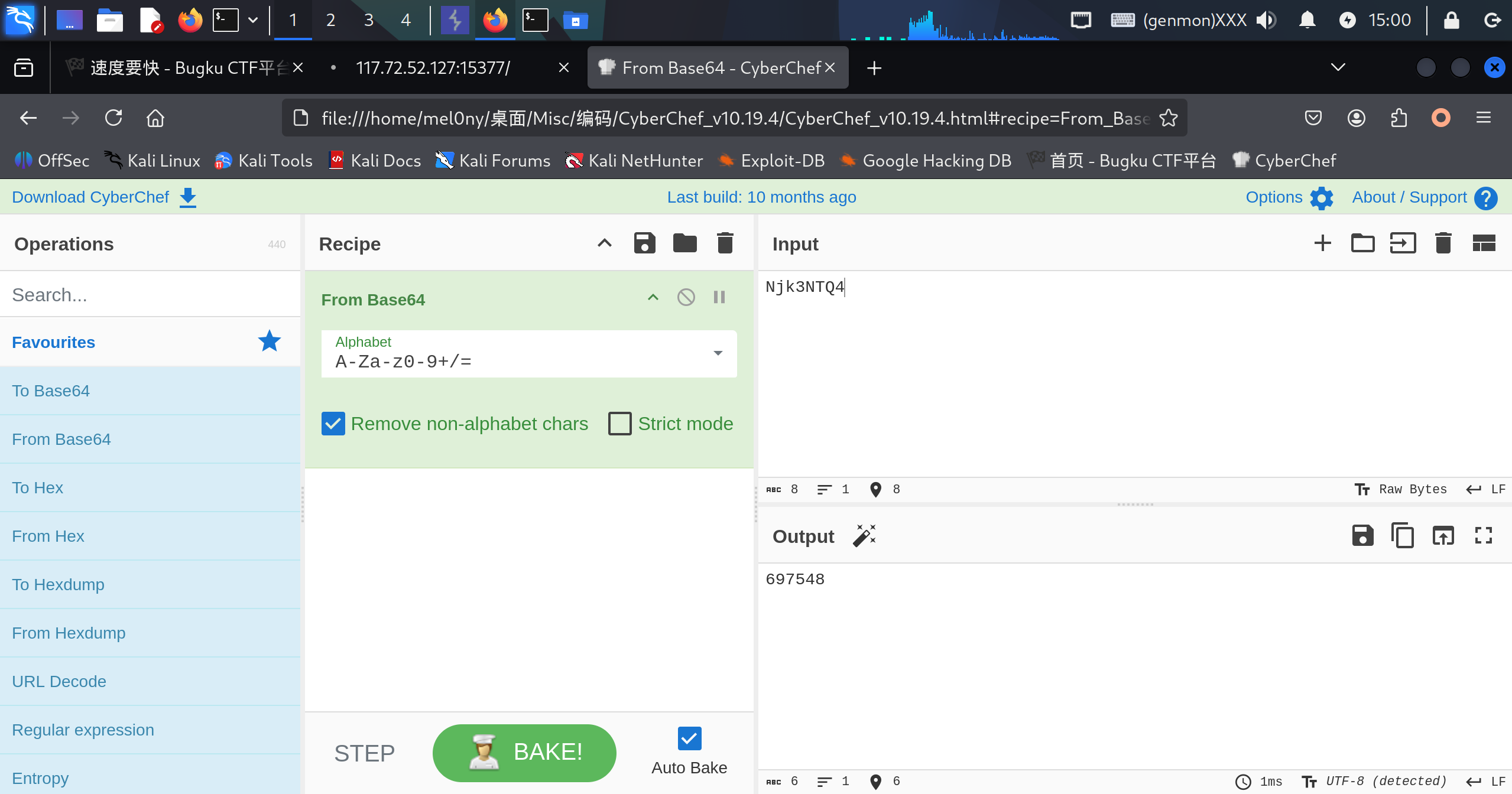
Task: Disable the From Base64 operation
Action: pyautogui.click(x=686, y=297)
